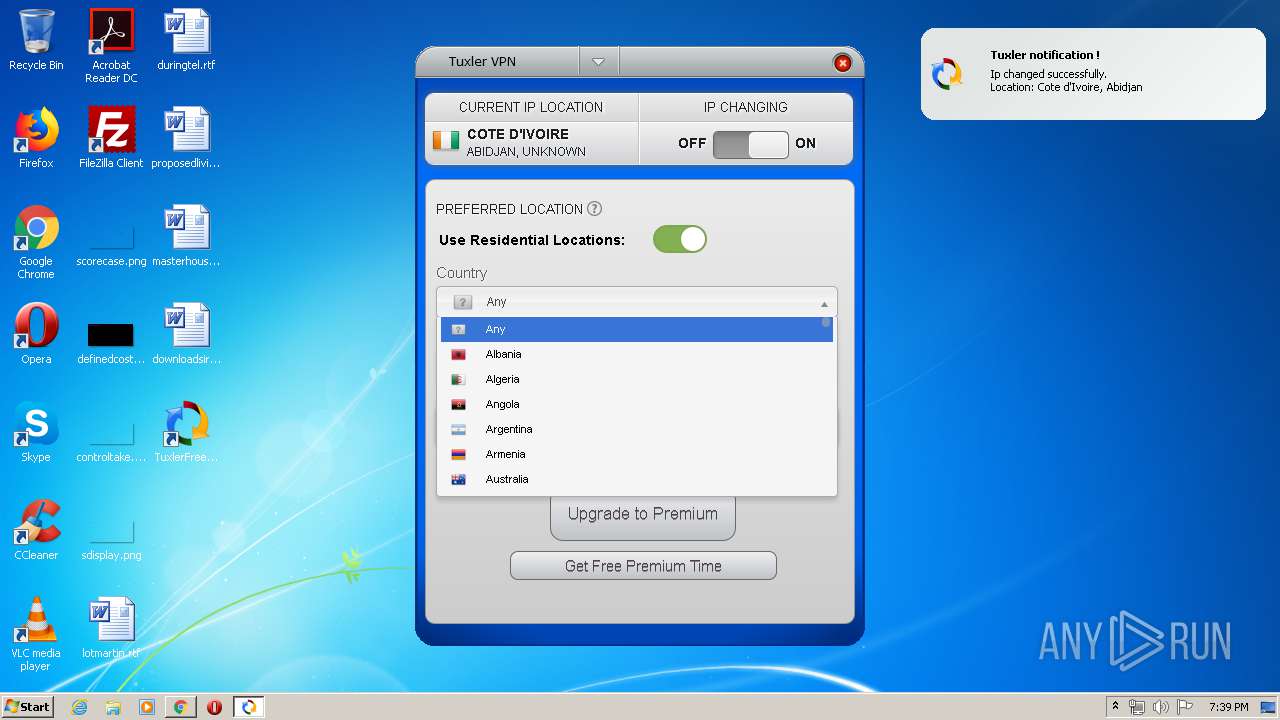Click the Tuxler notification logo icon
This screenshot has width=1280, height=720.
click(x=946, y=74)
